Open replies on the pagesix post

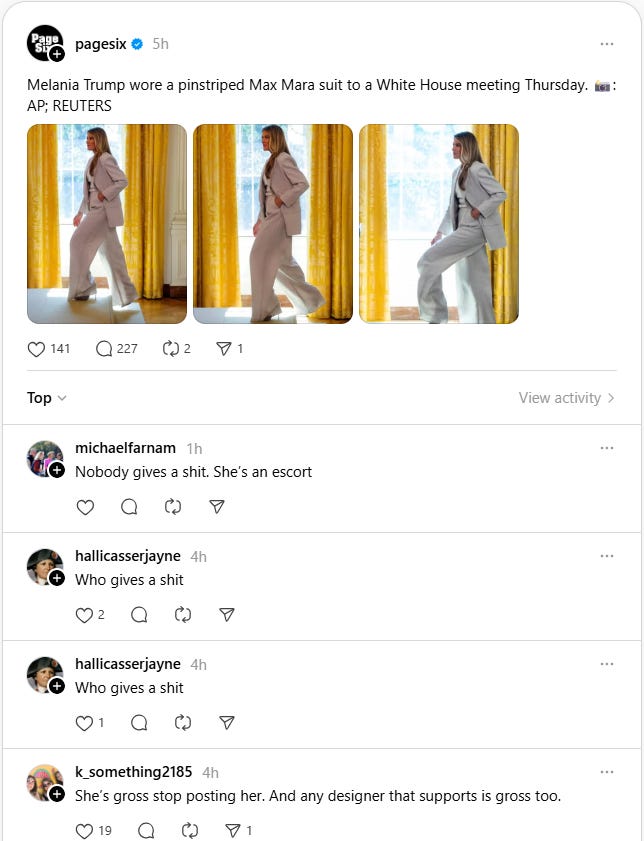pos(103,349)
